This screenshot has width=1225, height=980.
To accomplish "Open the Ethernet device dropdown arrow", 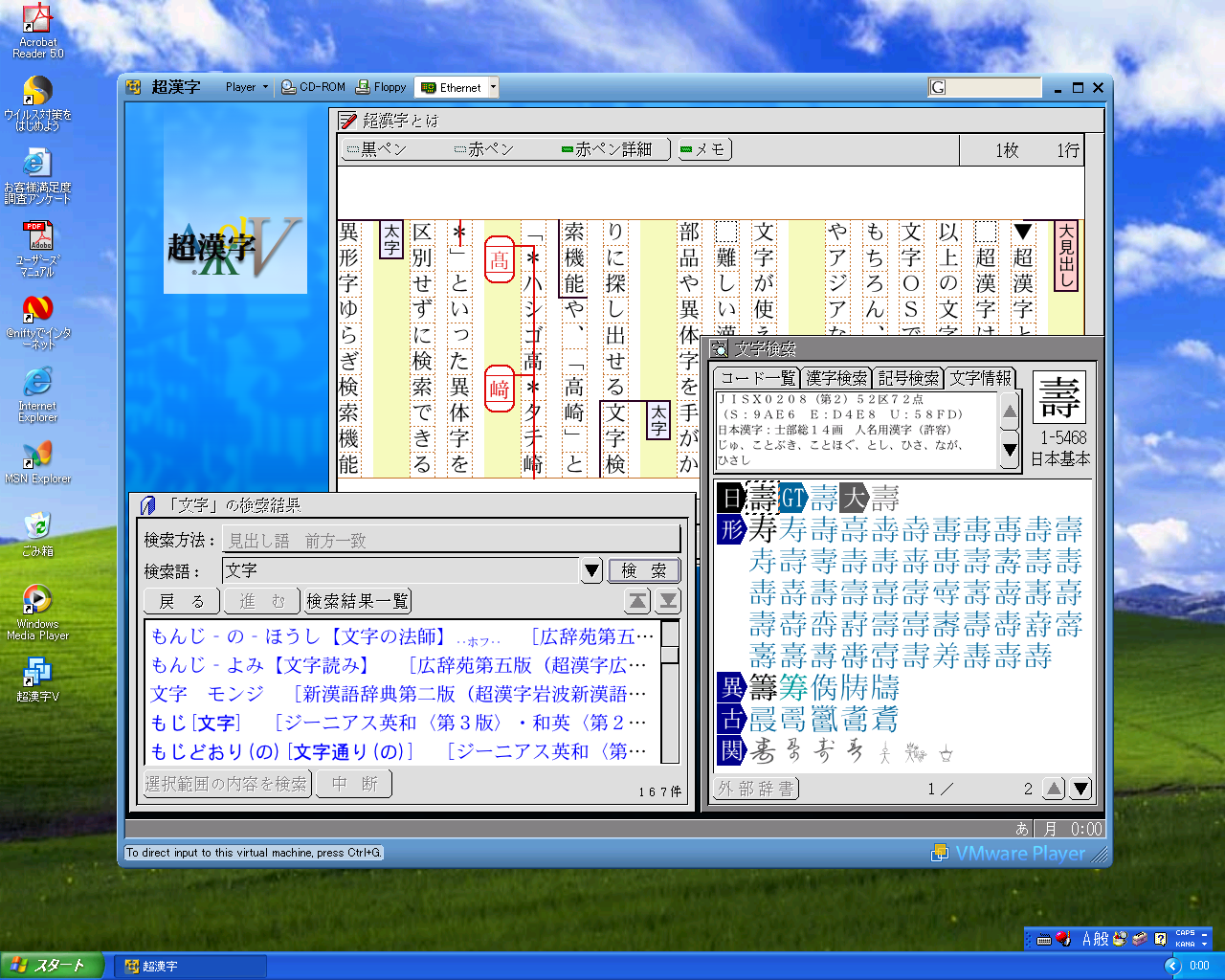I will pos(494,87).
